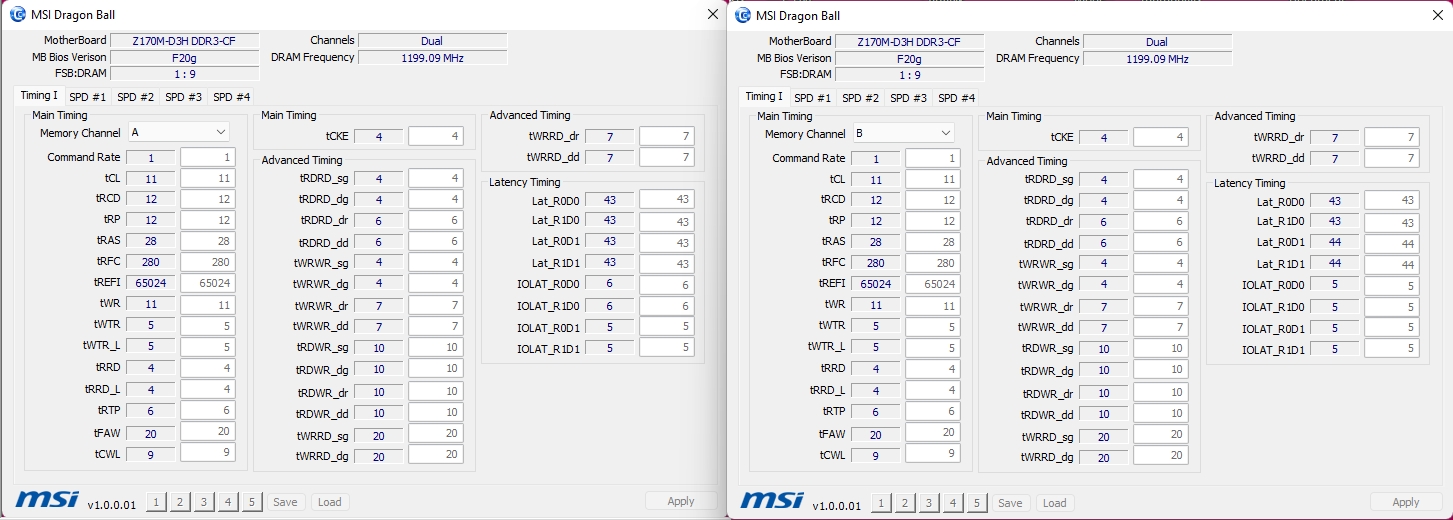The width and height of the screenshot is (1453, 520).
Task: Close the left MSI Dragon Ball window
Action: click(x=713, y=14)
